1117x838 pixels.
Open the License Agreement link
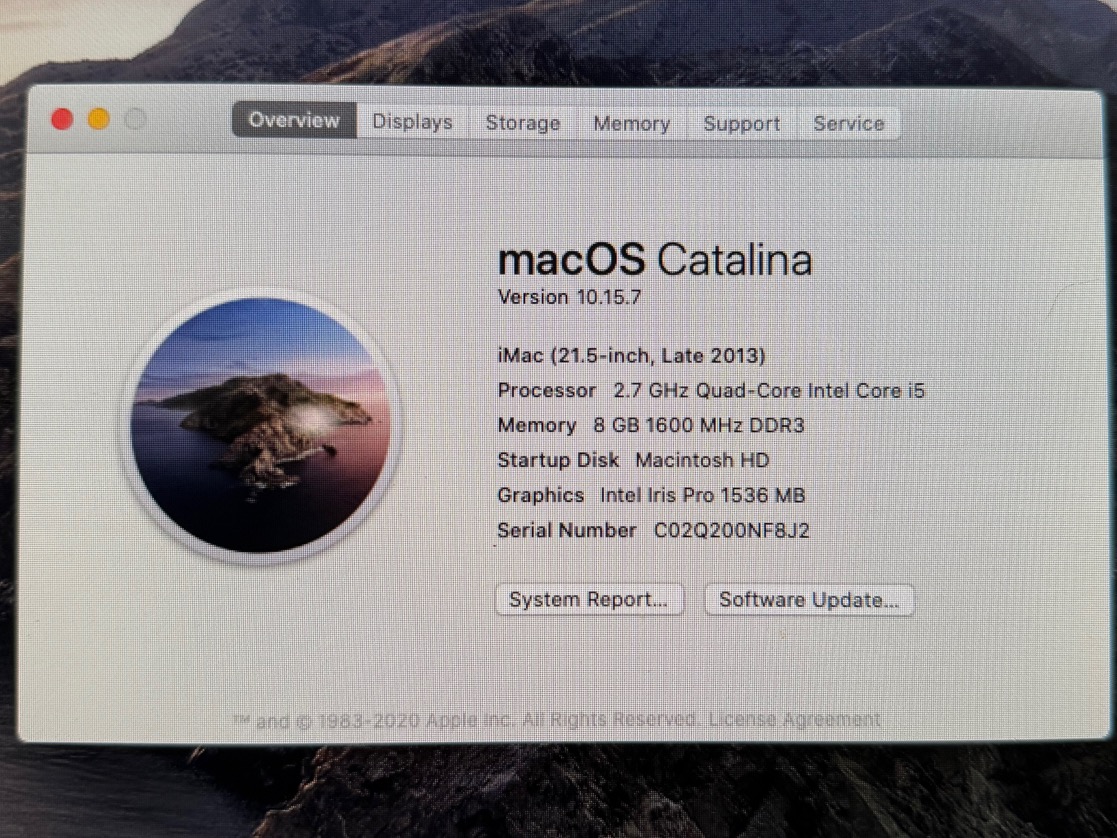(x=796, y=719)
